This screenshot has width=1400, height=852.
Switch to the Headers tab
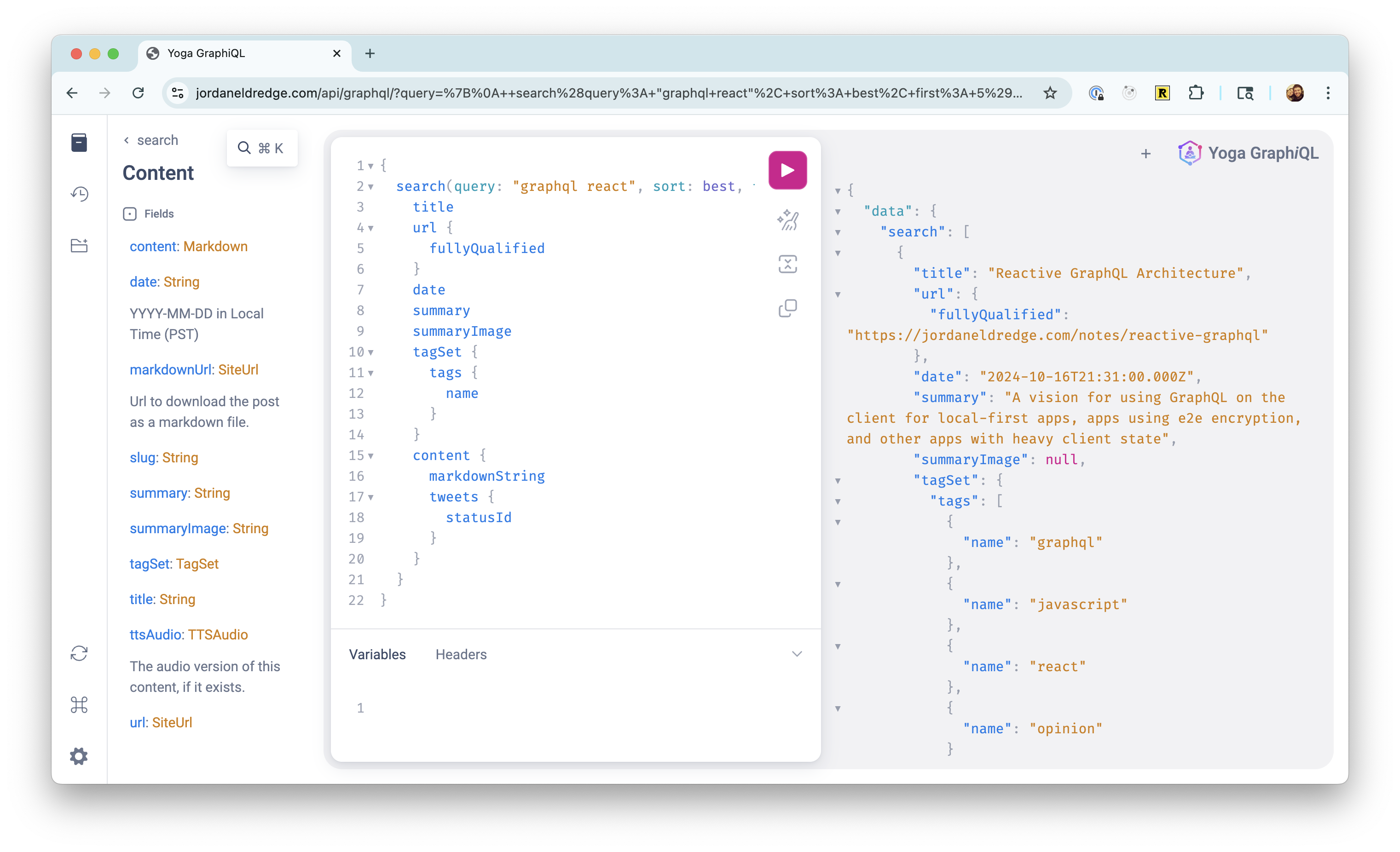pos(461,654)
